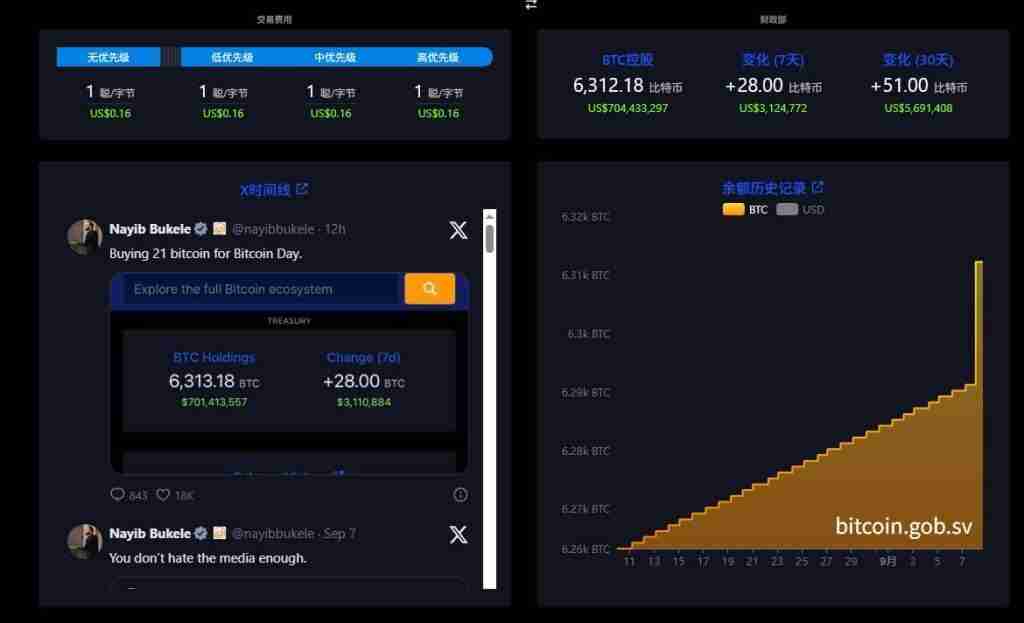Open external link icon beside 余额历史记录
The width and height of the screenshot is (1024, 623).
[817, 187]
